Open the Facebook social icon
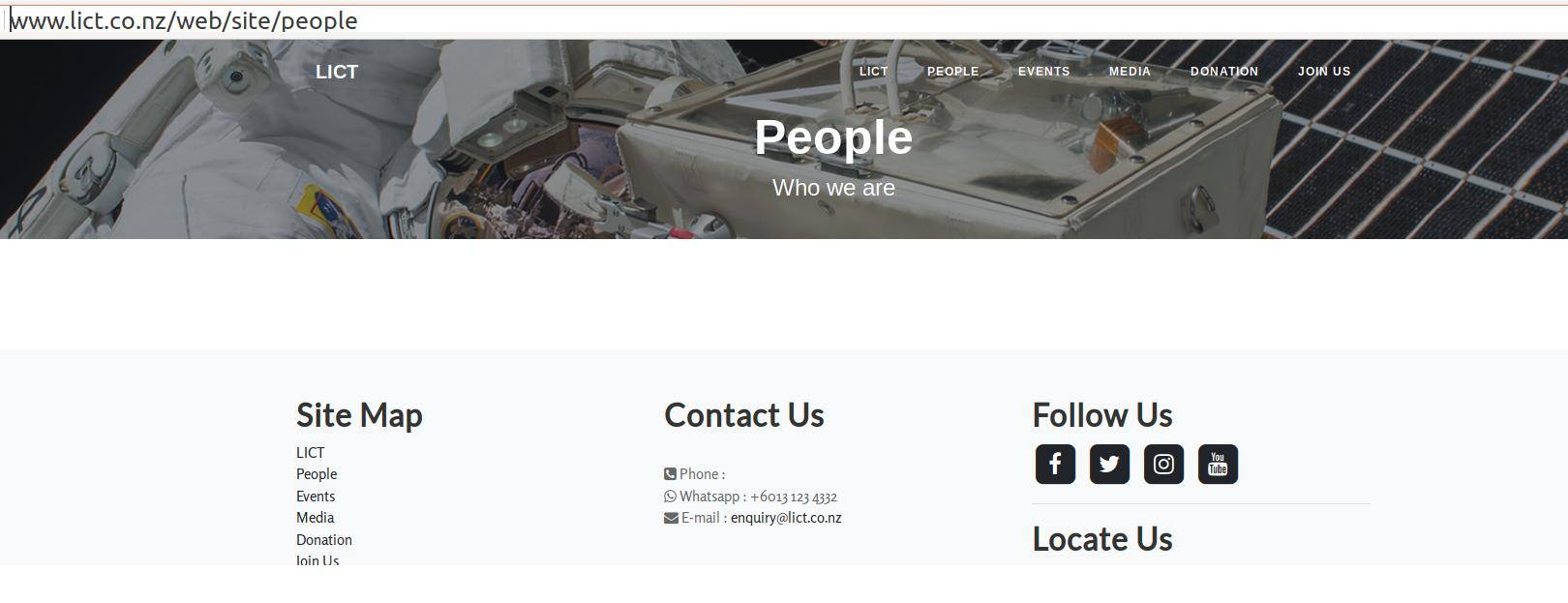The image size is (1568, 603). (1055, 465)
